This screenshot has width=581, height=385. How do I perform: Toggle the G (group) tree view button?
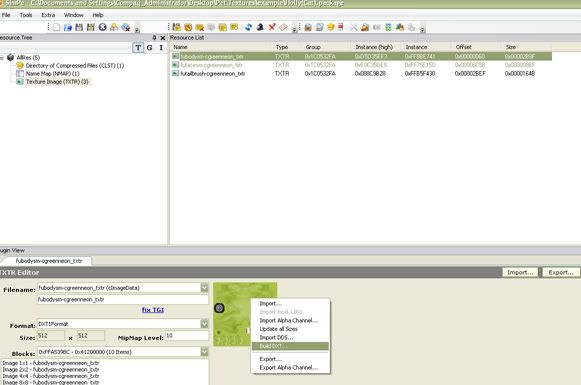click(x=149, y=47)
